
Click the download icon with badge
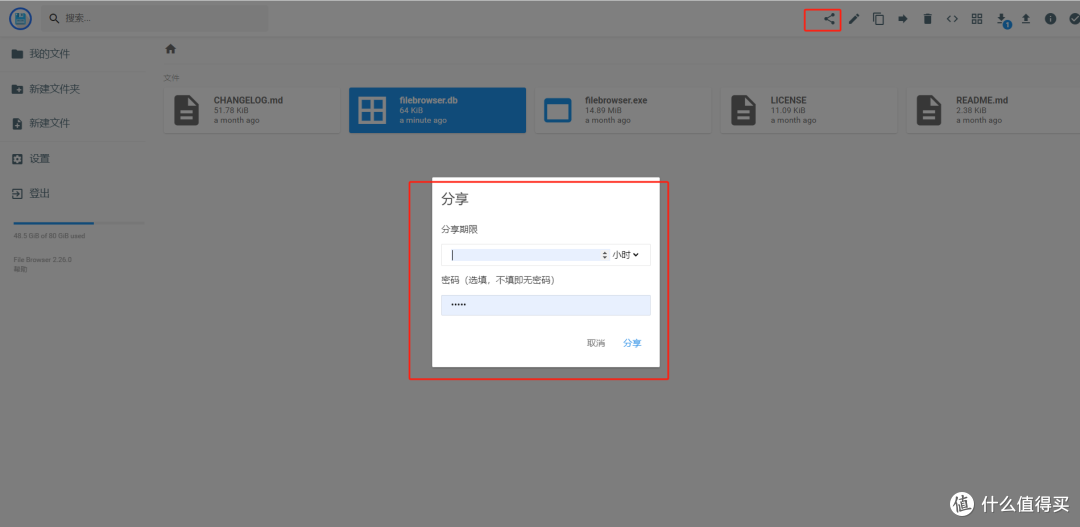tap(1002, 20)
